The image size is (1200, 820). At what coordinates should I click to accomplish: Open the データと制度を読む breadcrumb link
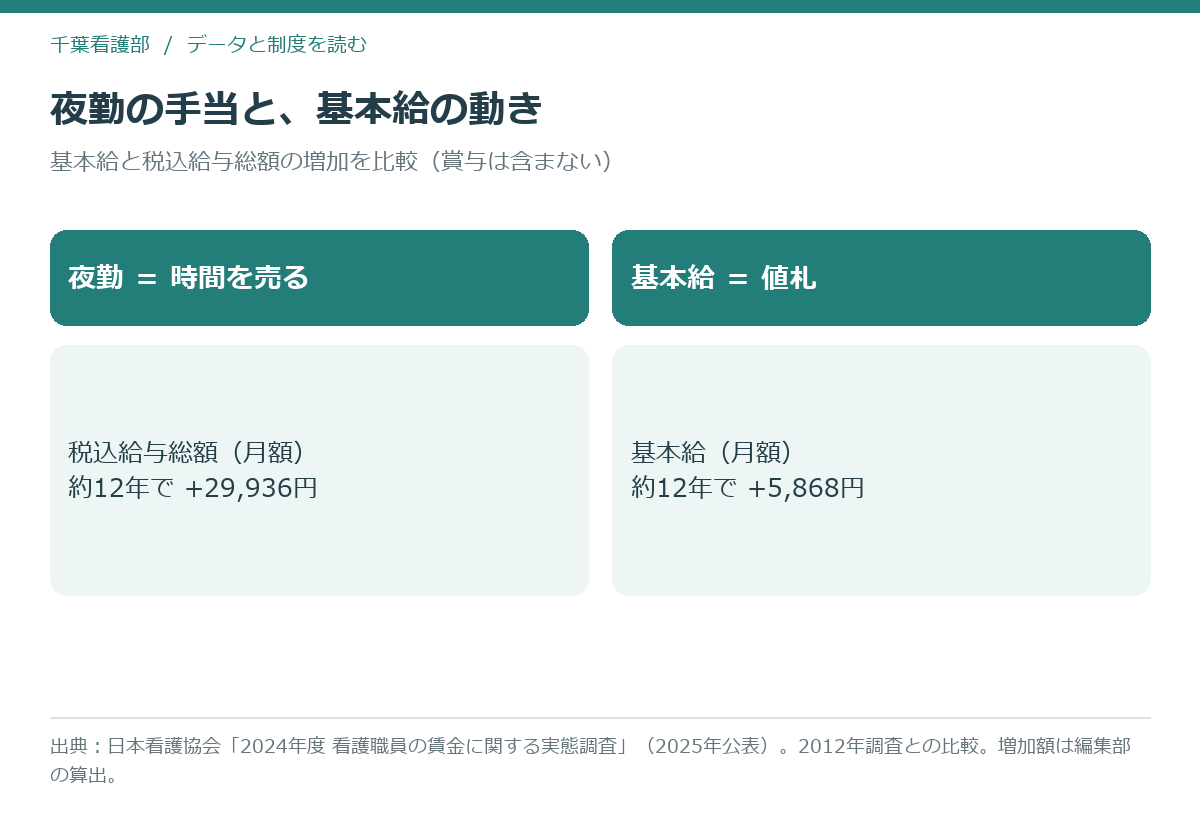[277, 45]
